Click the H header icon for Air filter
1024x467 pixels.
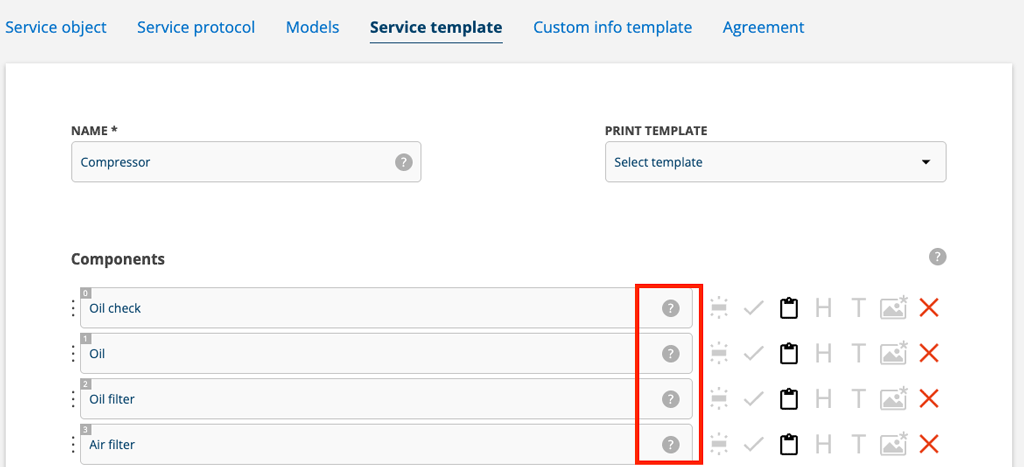[823, 444]
